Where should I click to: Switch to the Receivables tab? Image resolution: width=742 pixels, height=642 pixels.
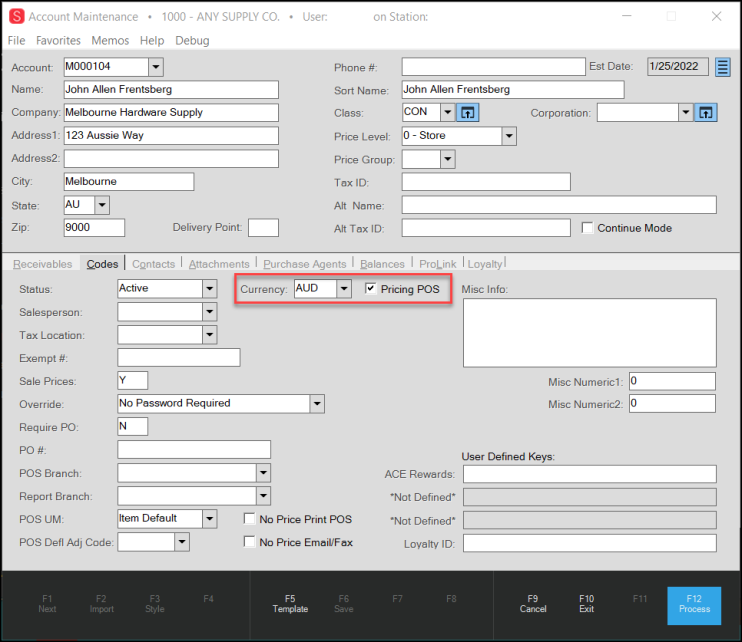pos(43,264)
